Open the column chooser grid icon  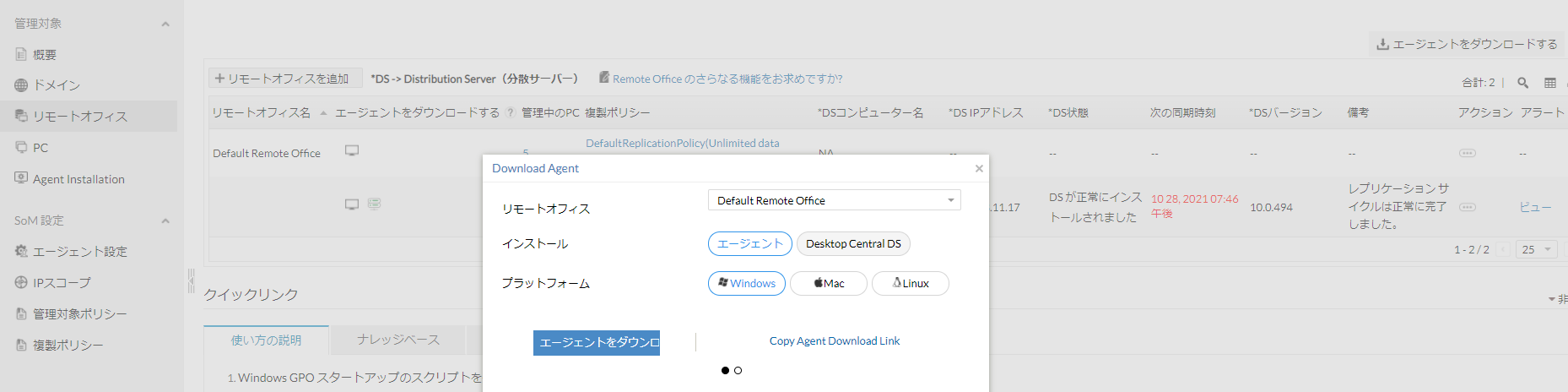pyautogui.click(x=1550, y=83)
